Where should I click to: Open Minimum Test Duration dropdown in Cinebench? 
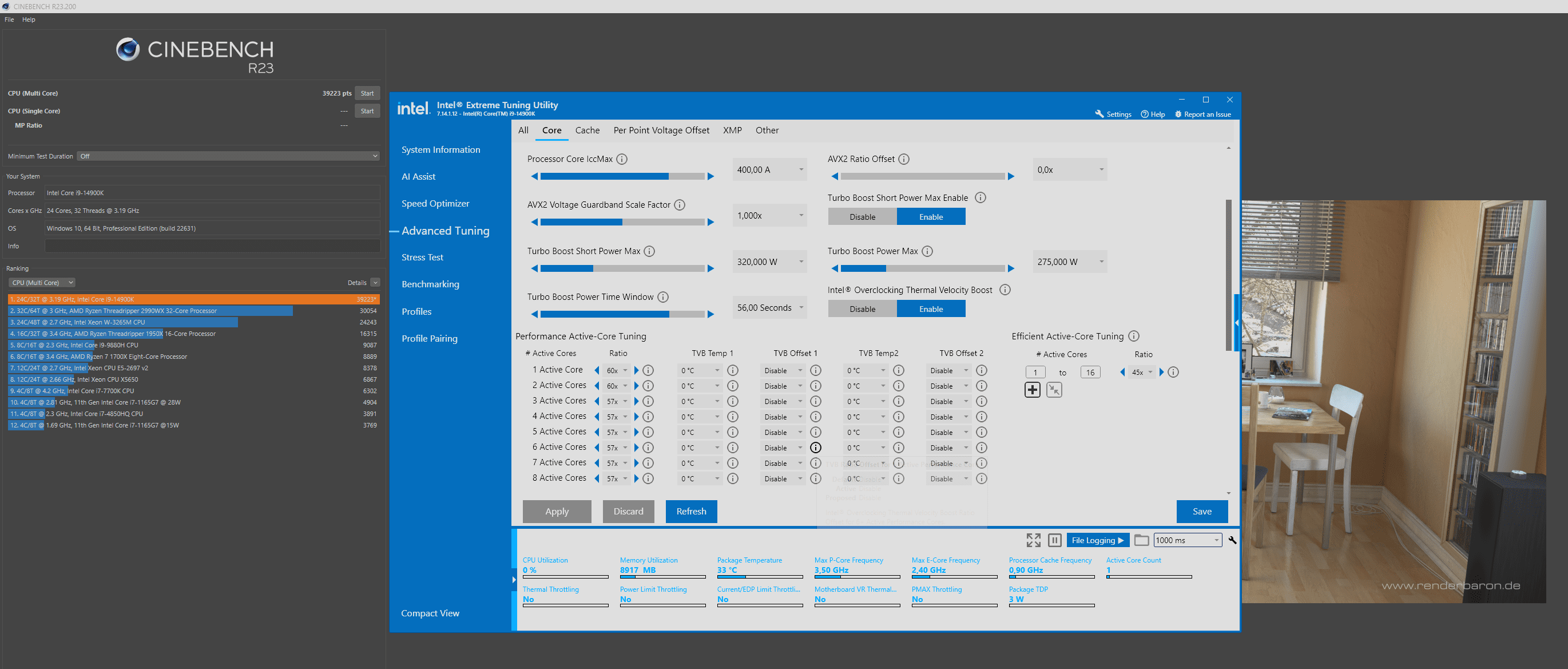pos(228,156)
